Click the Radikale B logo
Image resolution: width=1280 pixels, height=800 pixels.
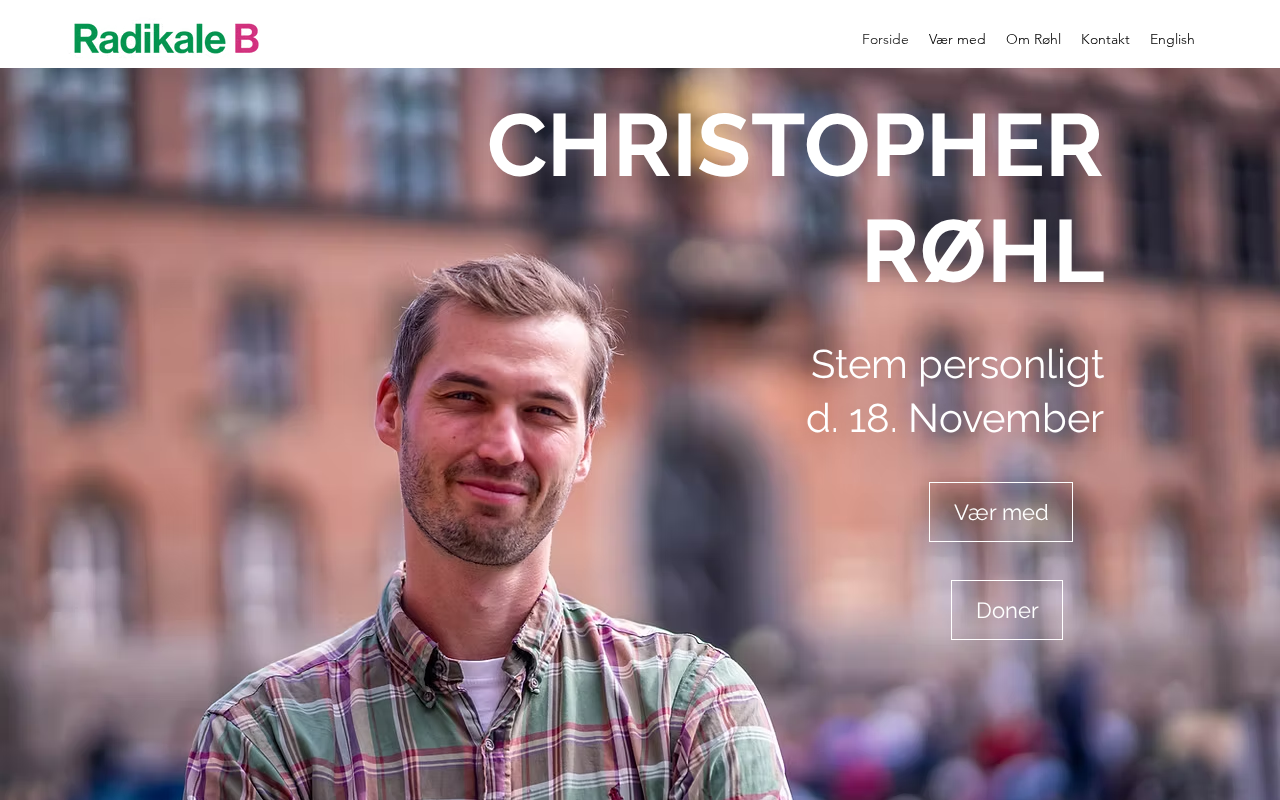[x=166, y=38]
